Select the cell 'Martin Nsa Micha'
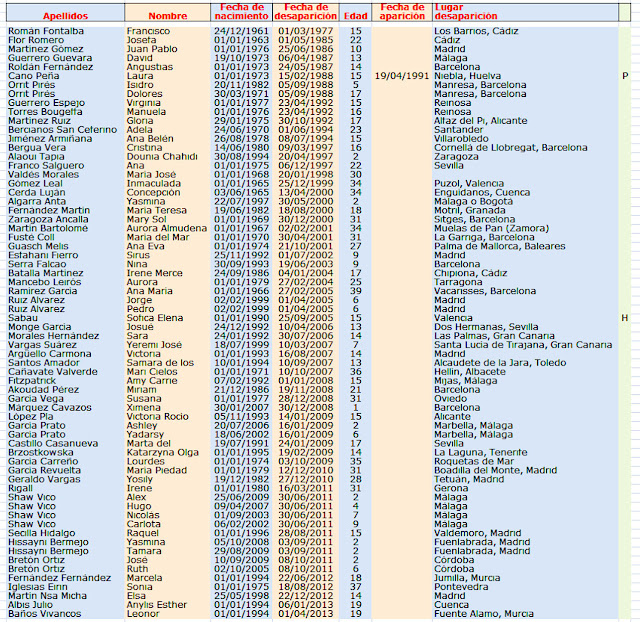This screenshot has width=640, height=622. [x=47, y=597]
